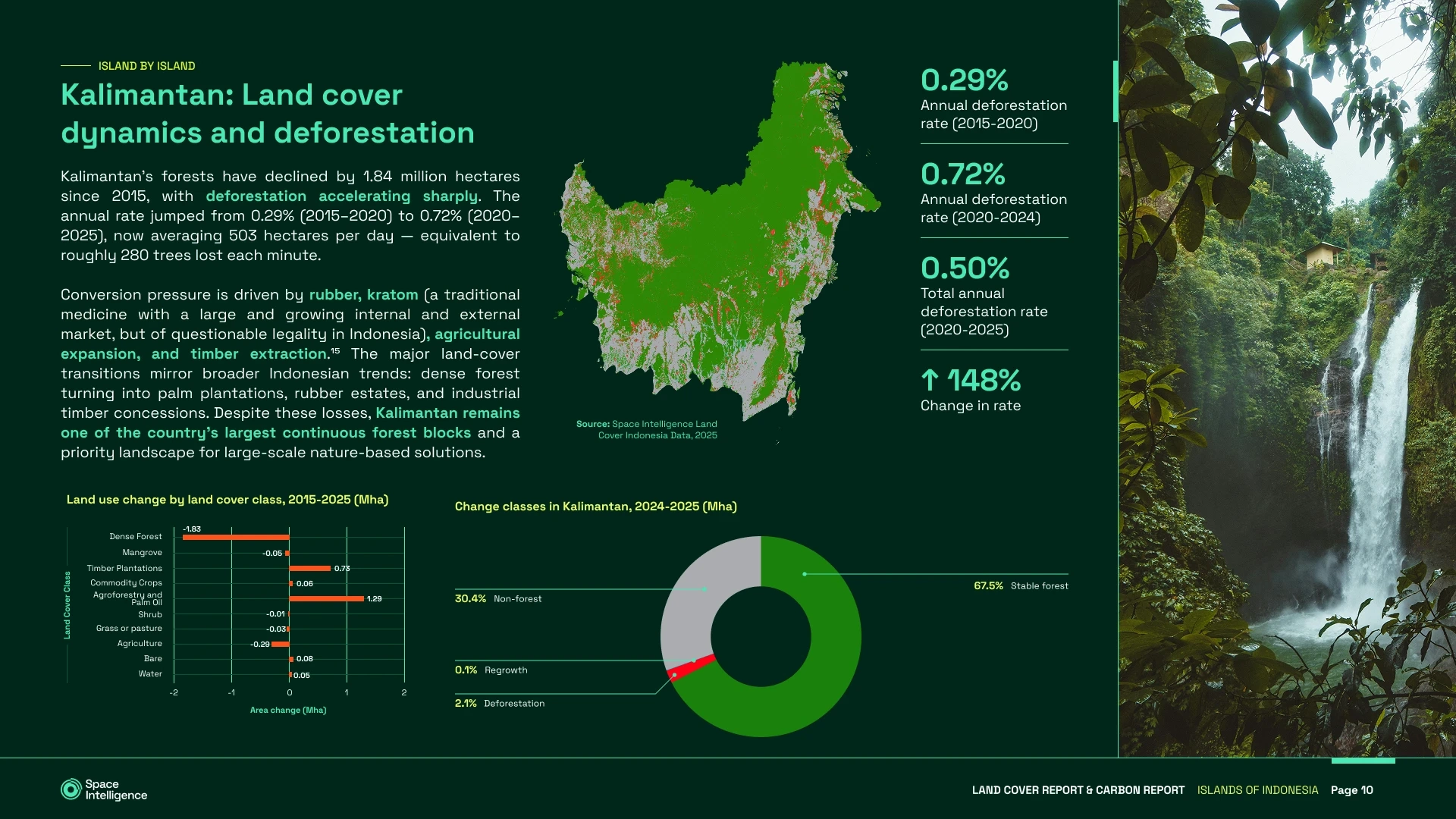Click the 'rubber, kratom' highlighted text
The height and width of the screenshot is (819, 1456).
(363, 294)
